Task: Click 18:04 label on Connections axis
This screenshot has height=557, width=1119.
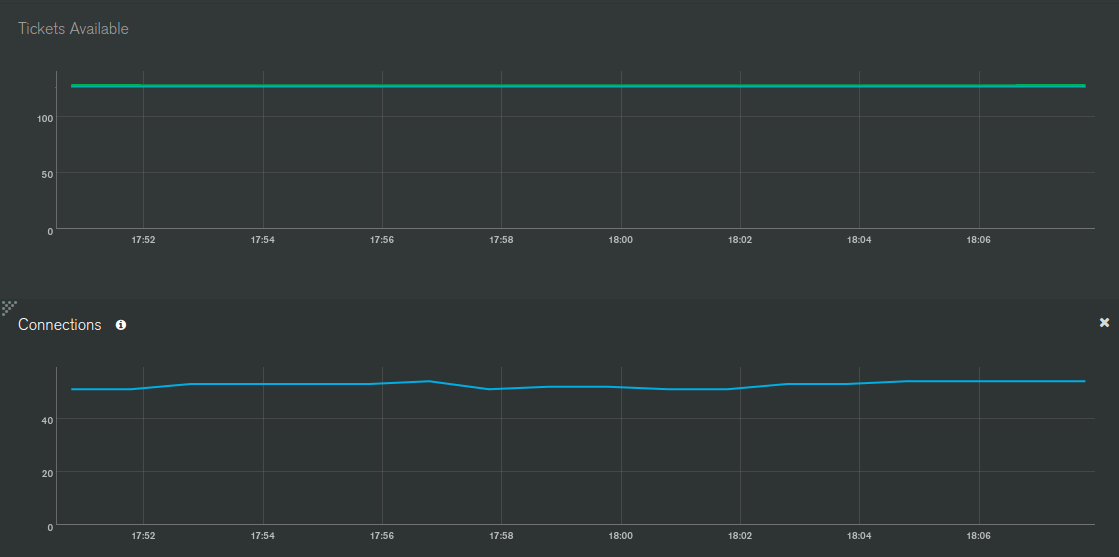Action: point(859,537)
